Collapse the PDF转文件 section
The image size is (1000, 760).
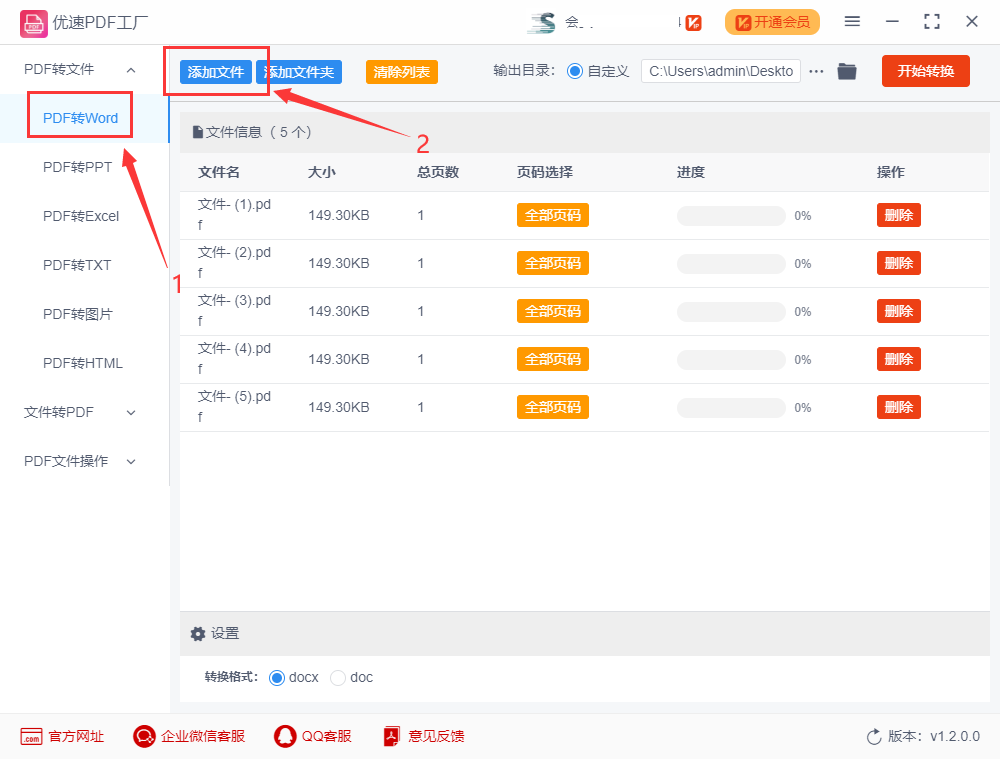(x=131, y=70)
